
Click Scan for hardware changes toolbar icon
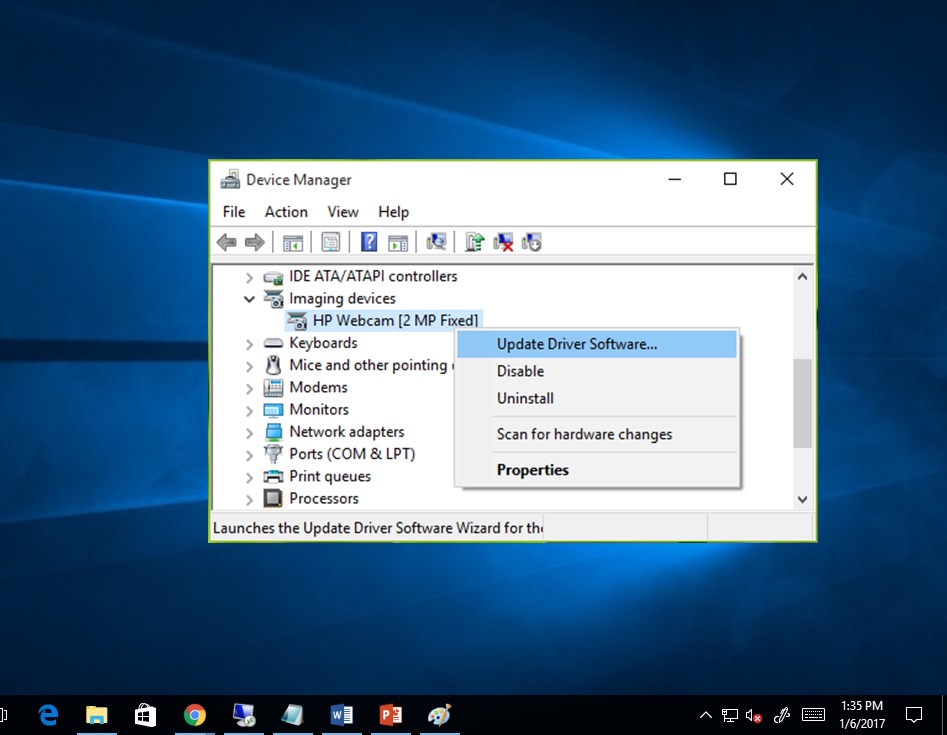tap(436, 242)
